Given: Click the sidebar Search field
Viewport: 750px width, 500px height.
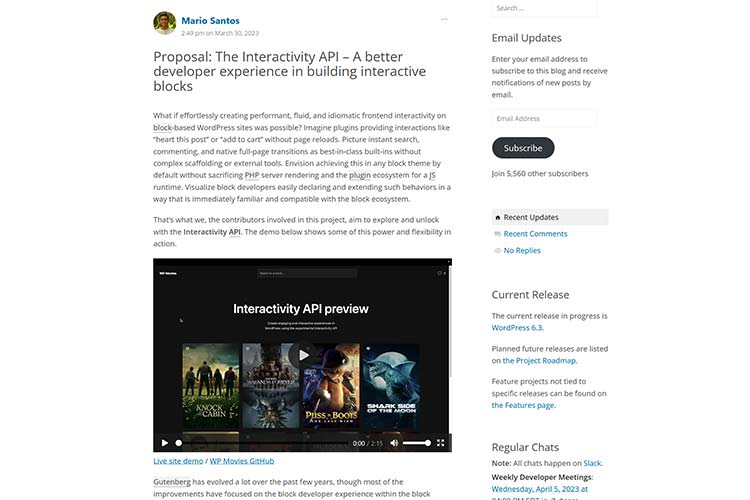Looking at the screenshot, I should pyautogui.click(x=544, y=8).
